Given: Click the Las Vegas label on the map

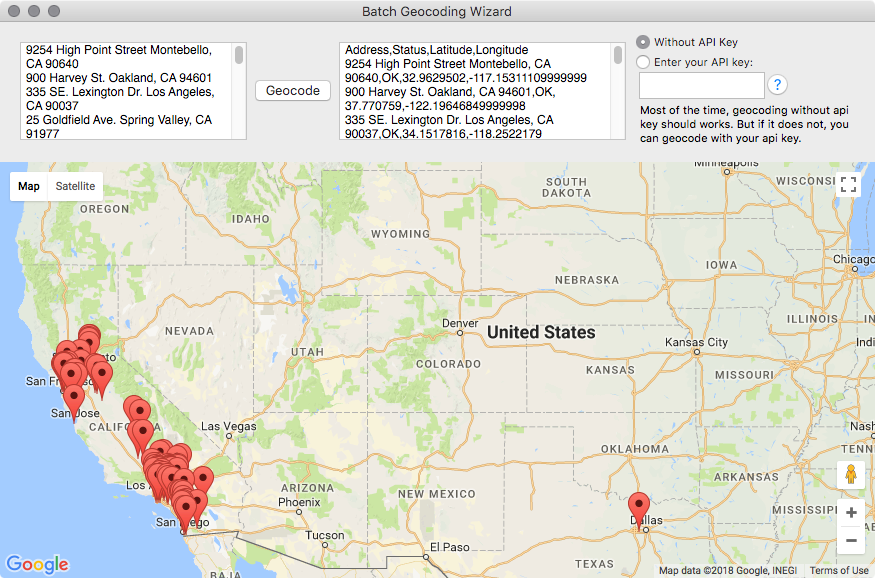Looking at the screenshot, I should pyautogui.click(x=229, y=426).
